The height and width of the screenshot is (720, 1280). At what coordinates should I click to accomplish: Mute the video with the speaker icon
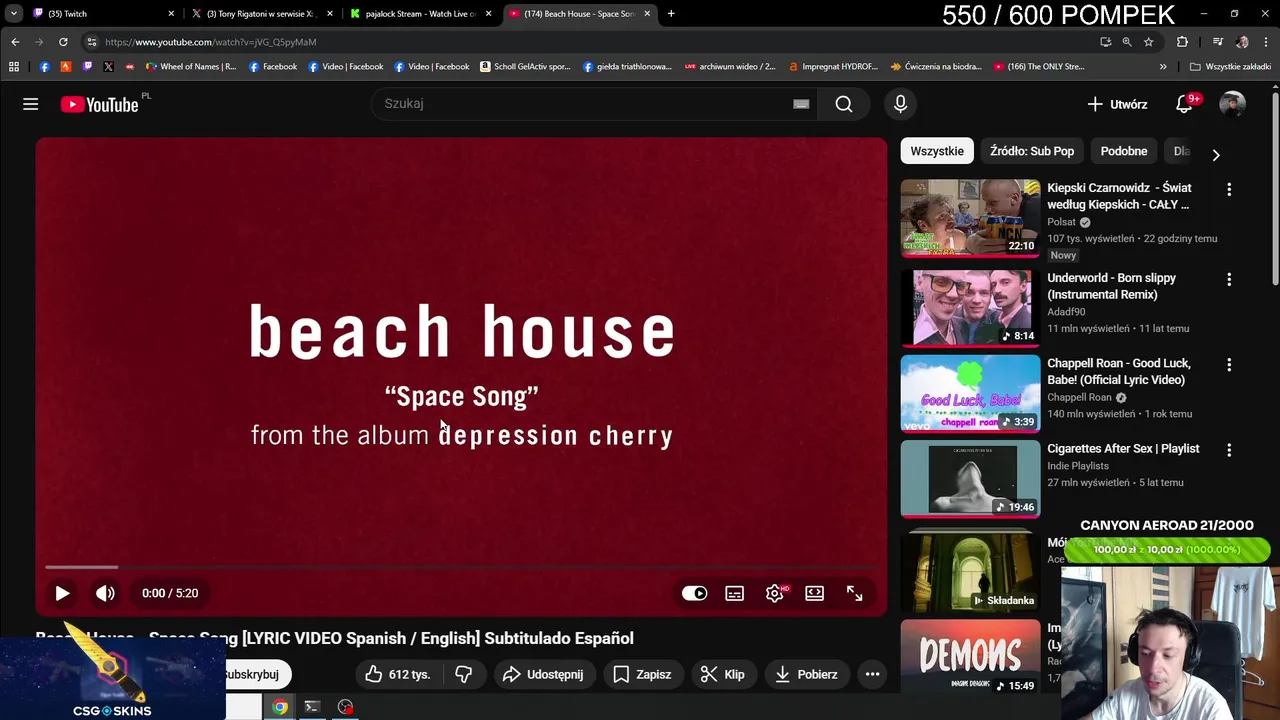pyautogui.click(x=105, y=593)
